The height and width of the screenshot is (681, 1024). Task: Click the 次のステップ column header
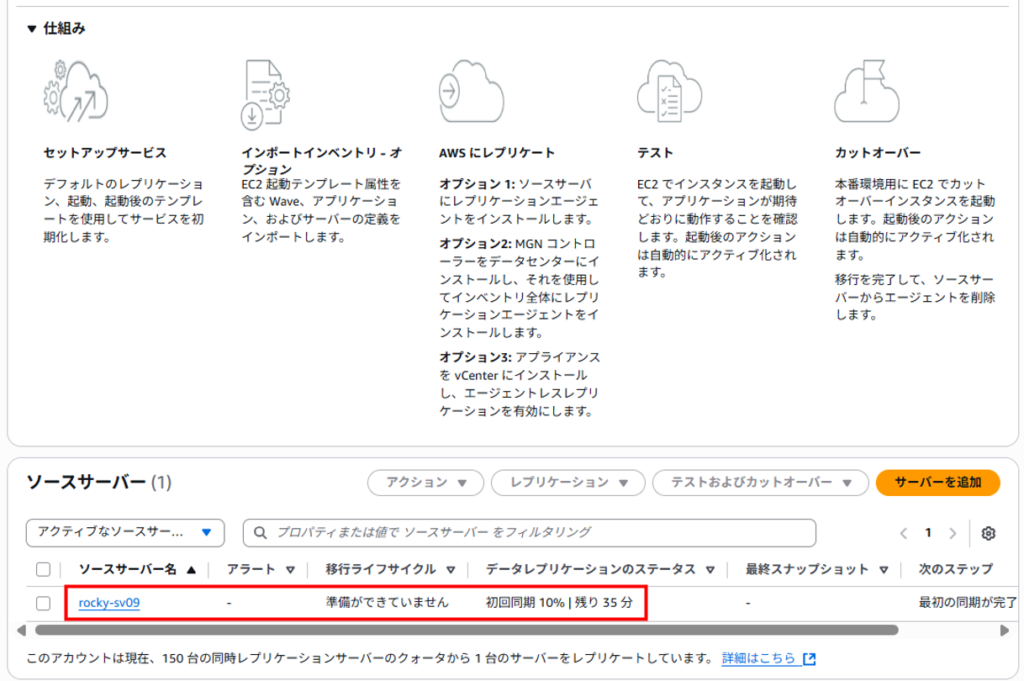955,569
